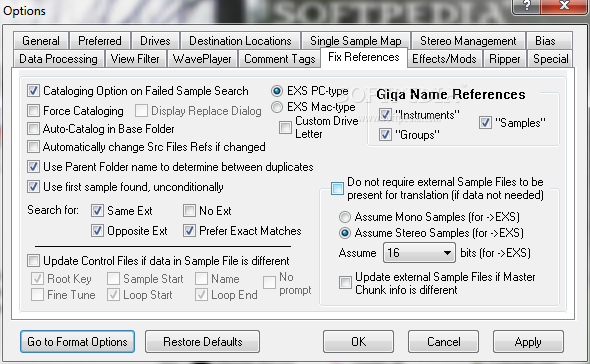Open the WavePlayer tab
This screenshot has width=590, height=364.
202,59
